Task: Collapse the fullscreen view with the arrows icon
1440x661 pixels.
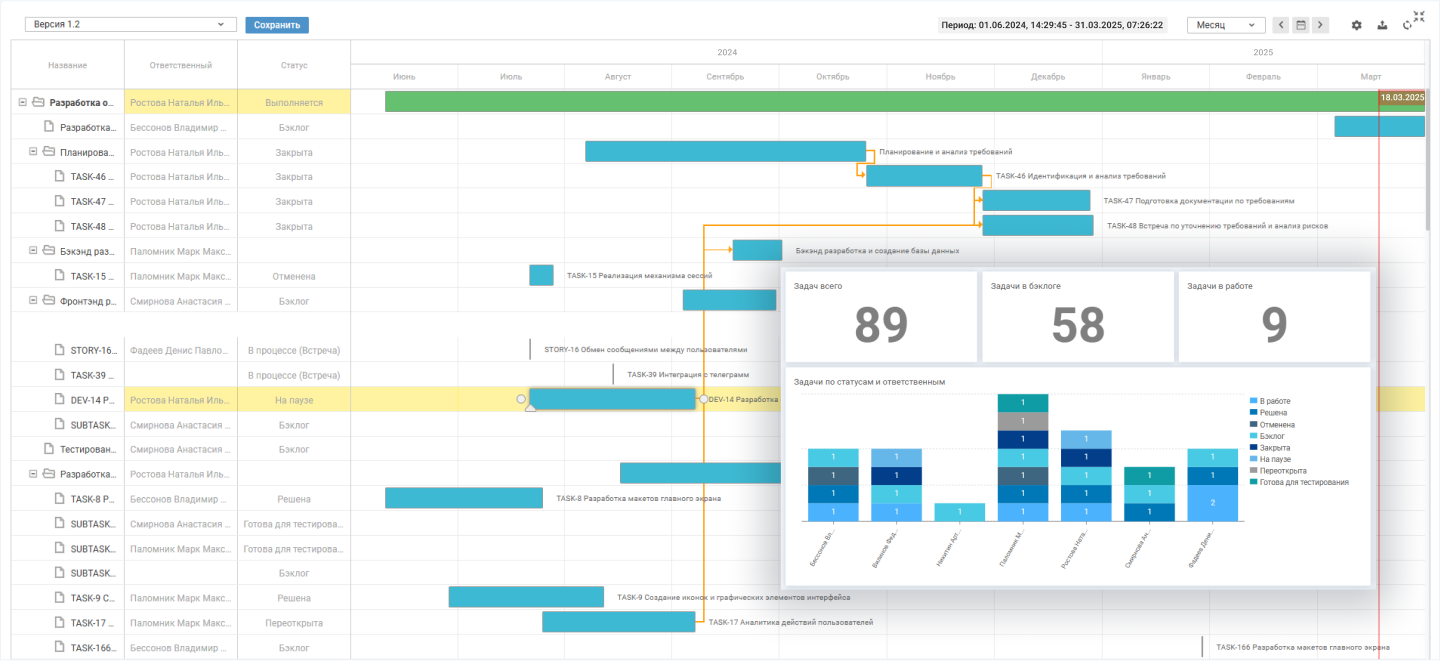Action: coord(1419,16)
